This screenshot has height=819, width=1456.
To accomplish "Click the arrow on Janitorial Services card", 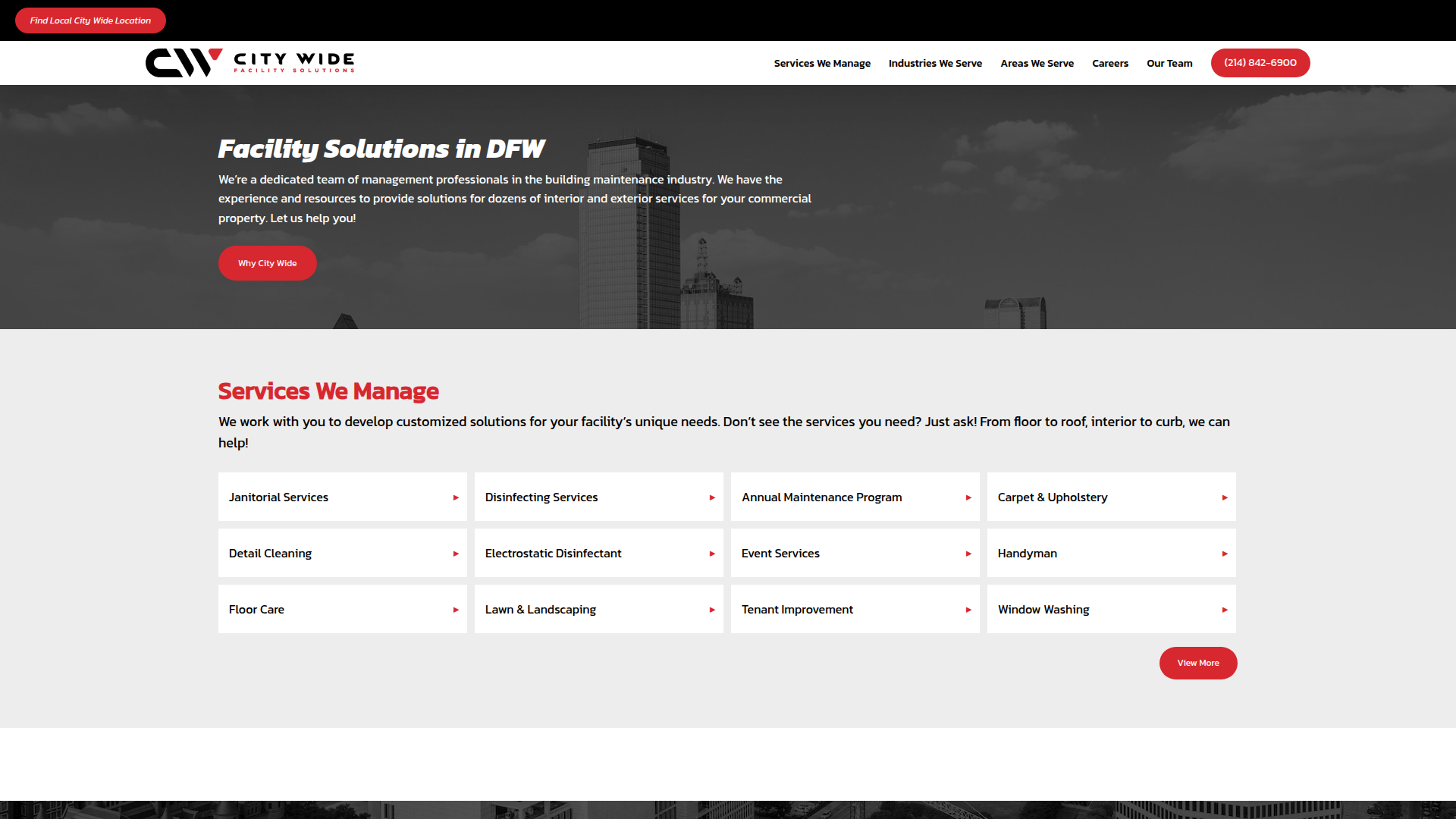I will (x=456, y=497).
